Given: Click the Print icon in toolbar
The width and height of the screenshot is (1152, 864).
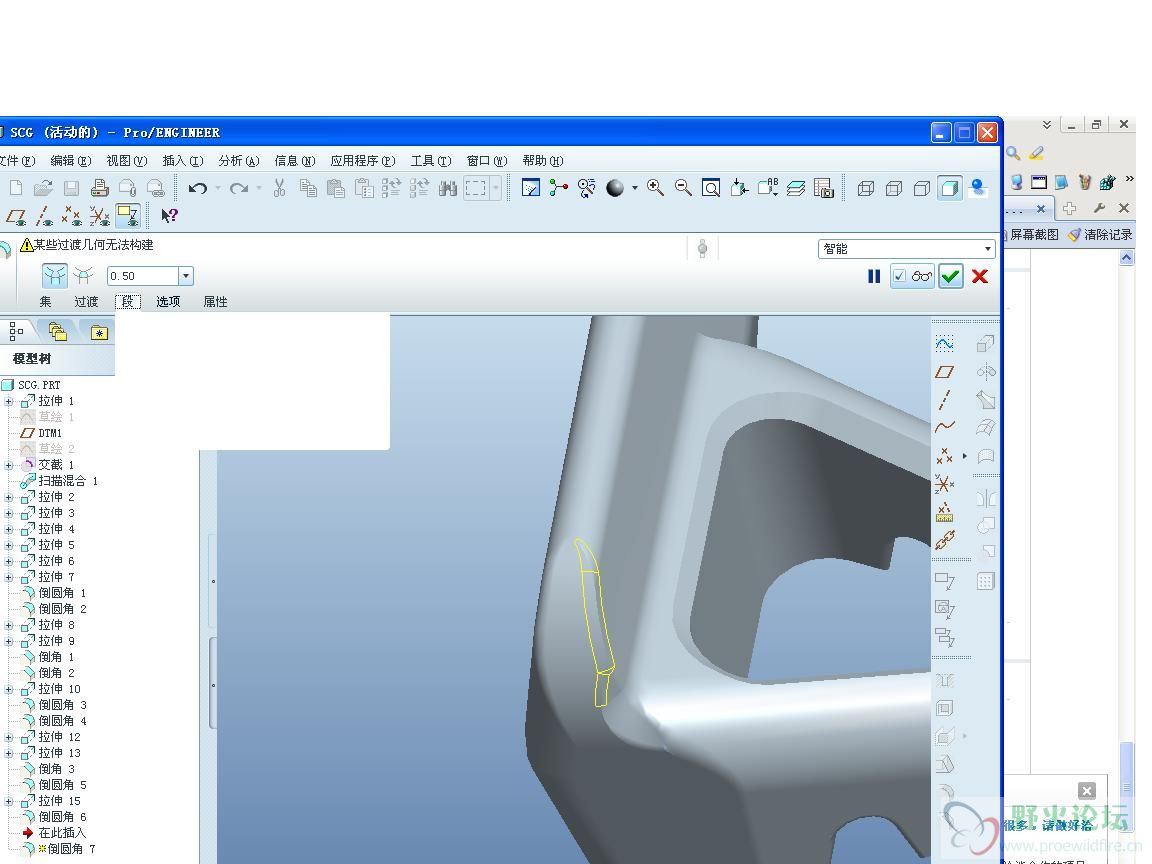Looking at the screenshot, I should click(99, 188).
